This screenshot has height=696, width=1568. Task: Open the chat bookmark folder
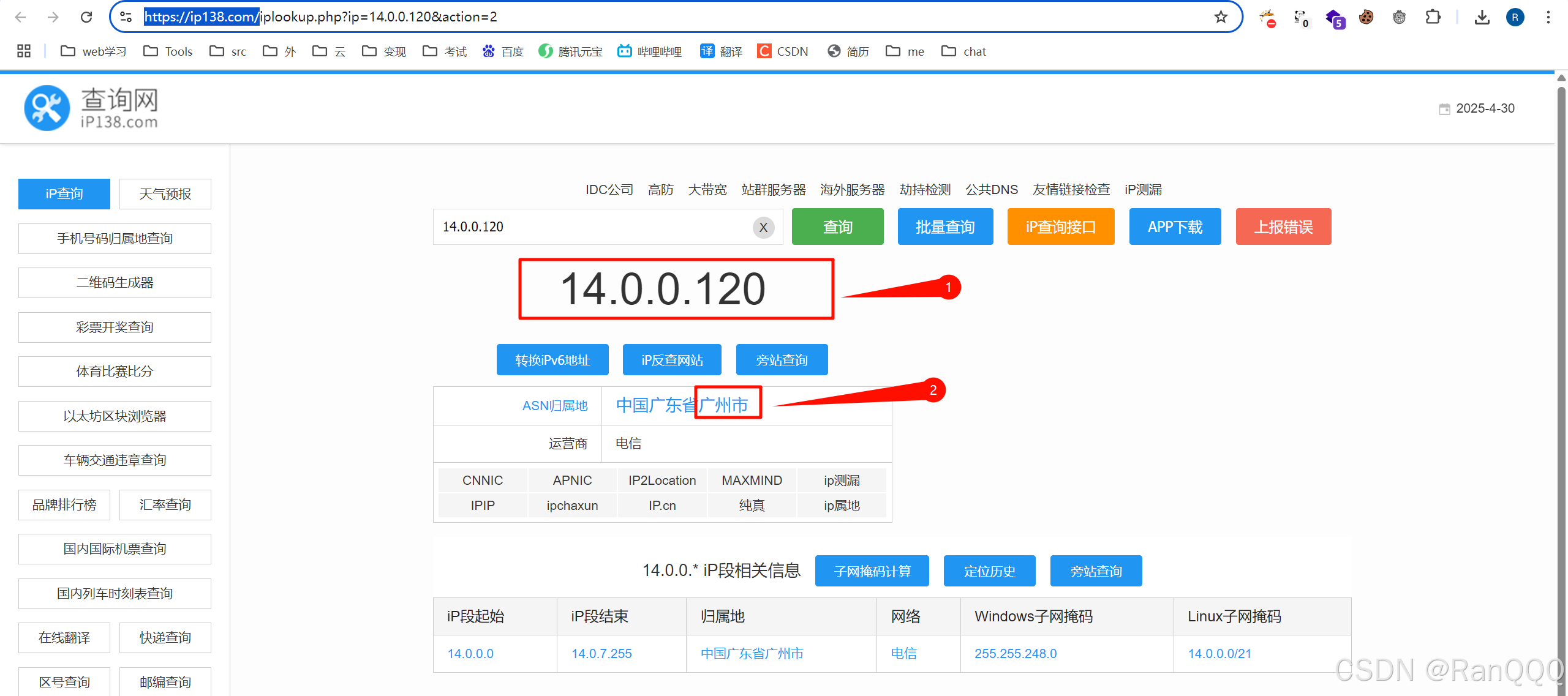(963, 51)
